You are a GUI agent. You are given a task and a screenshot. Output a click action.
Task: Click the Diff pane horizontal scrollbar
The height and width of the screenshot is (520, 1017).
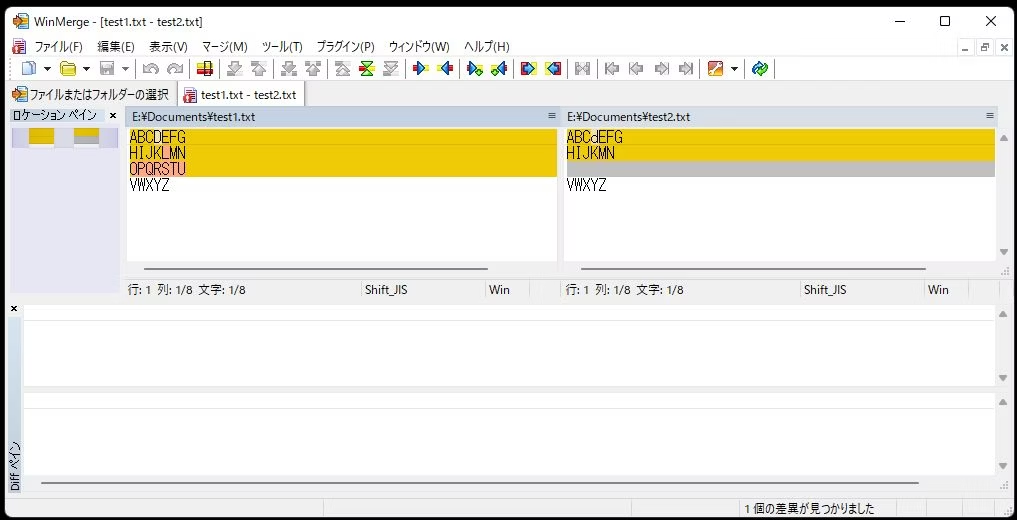coord(480,482)
